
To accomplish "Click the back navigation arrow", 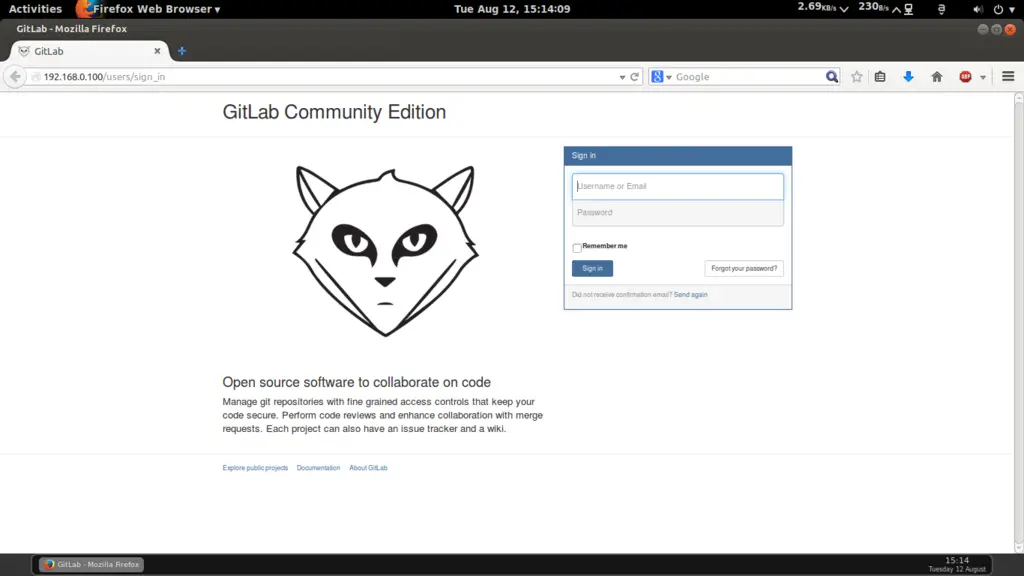I will (x=15, y=76).
